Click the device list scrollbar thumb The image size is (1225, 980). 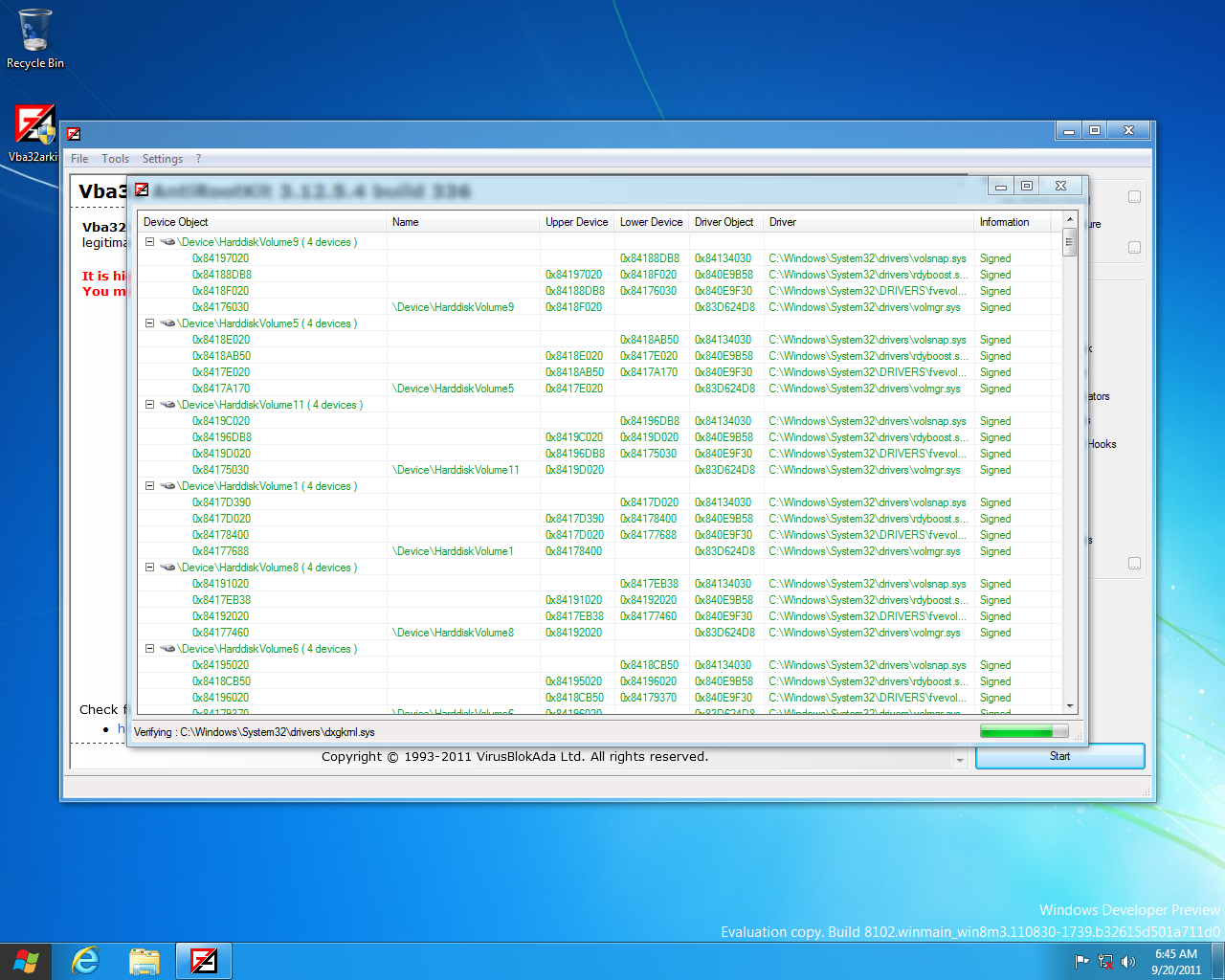click(x=1070, y=243)
